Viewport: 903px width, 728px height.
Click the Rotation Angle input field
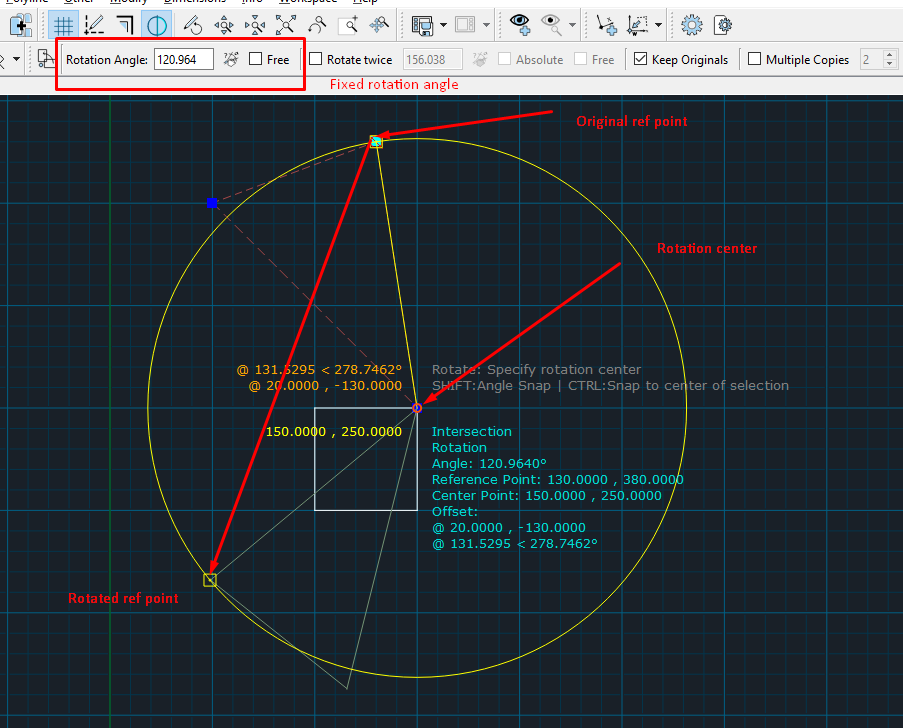(x=183, y=60)
